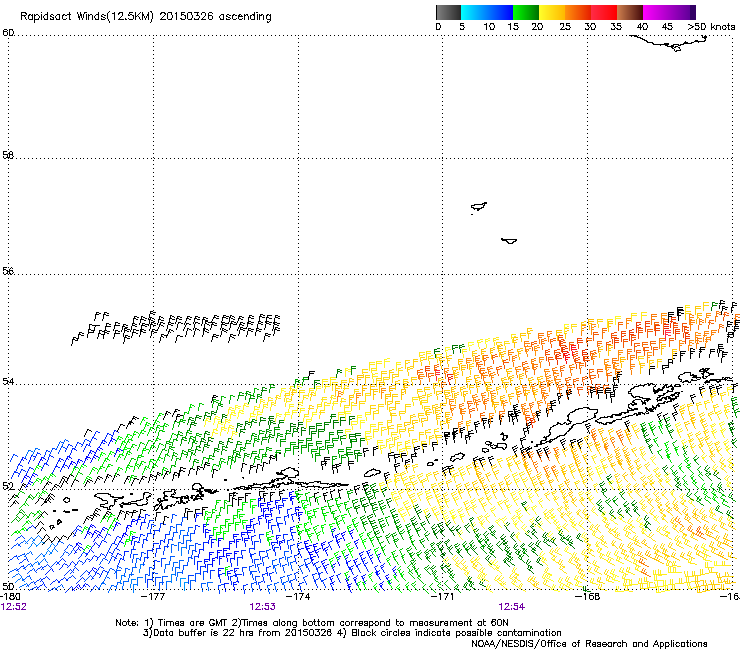Click the longitude axis label '-168'
Image resolution: width=740 pixels, height=650 pixels.
[588, 597]
